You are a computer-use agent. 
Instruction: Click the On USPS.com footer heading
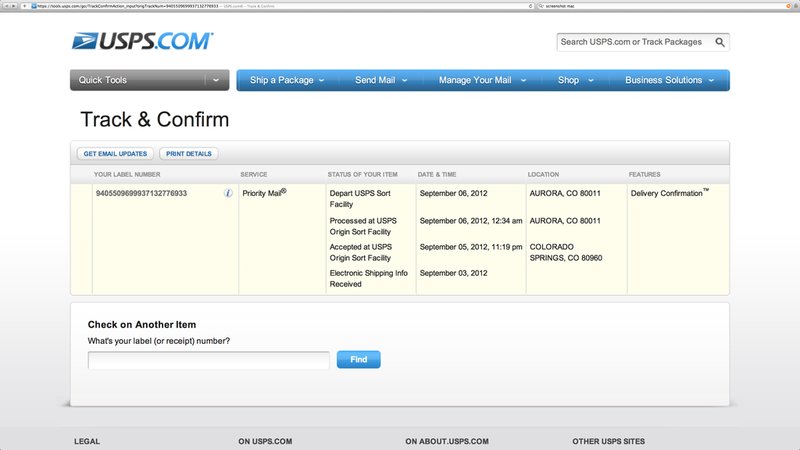(x=265, y=441)
